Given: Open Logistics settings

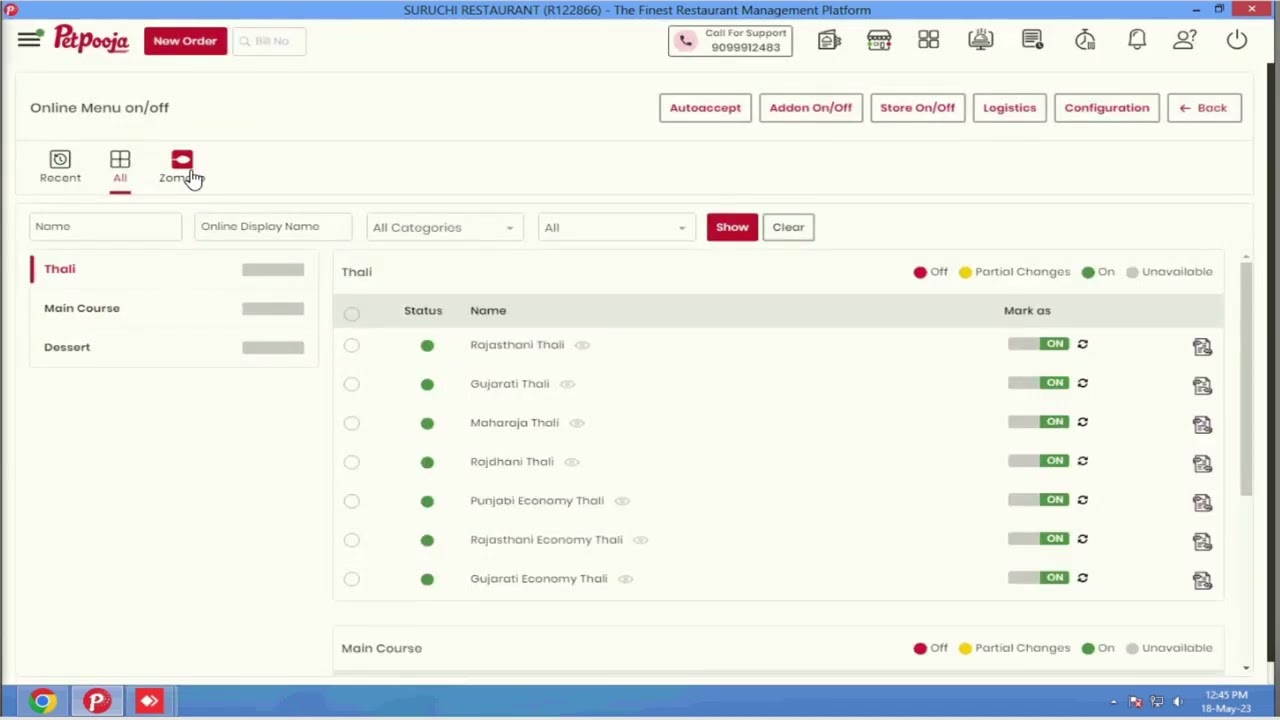Looking at the screenshot, I should point(1009,108).
